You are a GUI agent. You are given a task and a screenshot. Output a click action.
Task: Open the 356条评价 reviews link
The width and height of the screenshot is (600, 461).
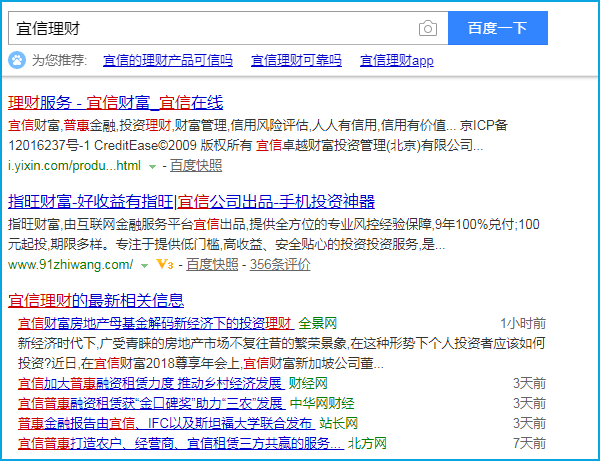click(x=280, y=264)
